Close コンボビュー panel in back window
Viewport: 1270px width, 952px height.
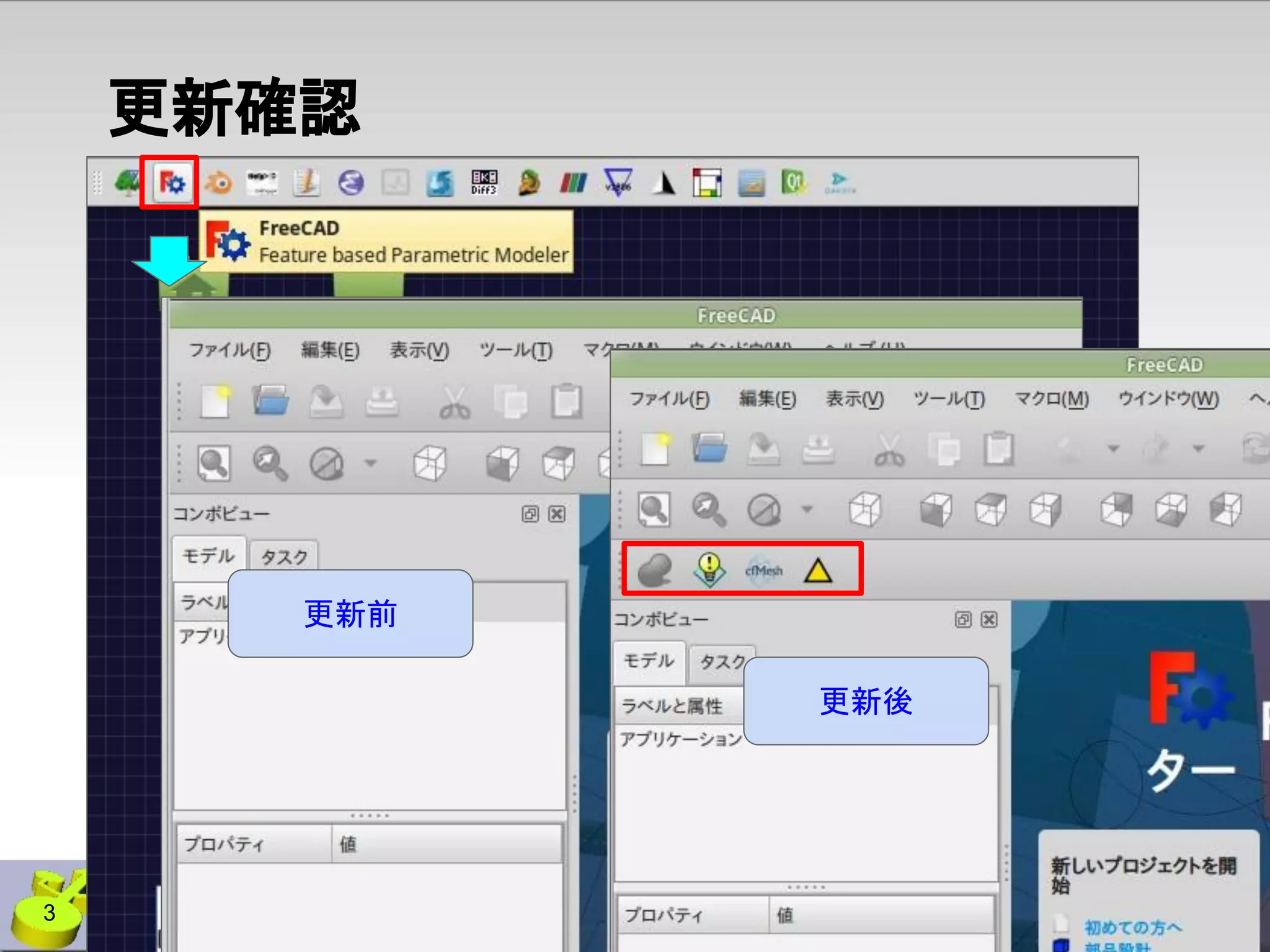coord(557,514)
